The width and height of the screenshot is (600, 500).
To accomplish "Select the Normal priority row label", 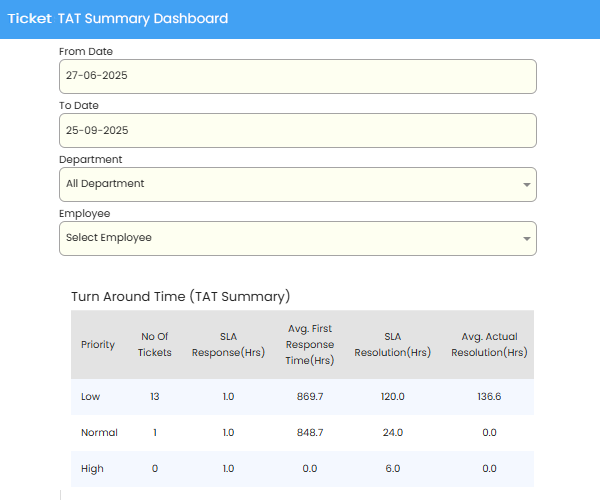I will point(99,433).
